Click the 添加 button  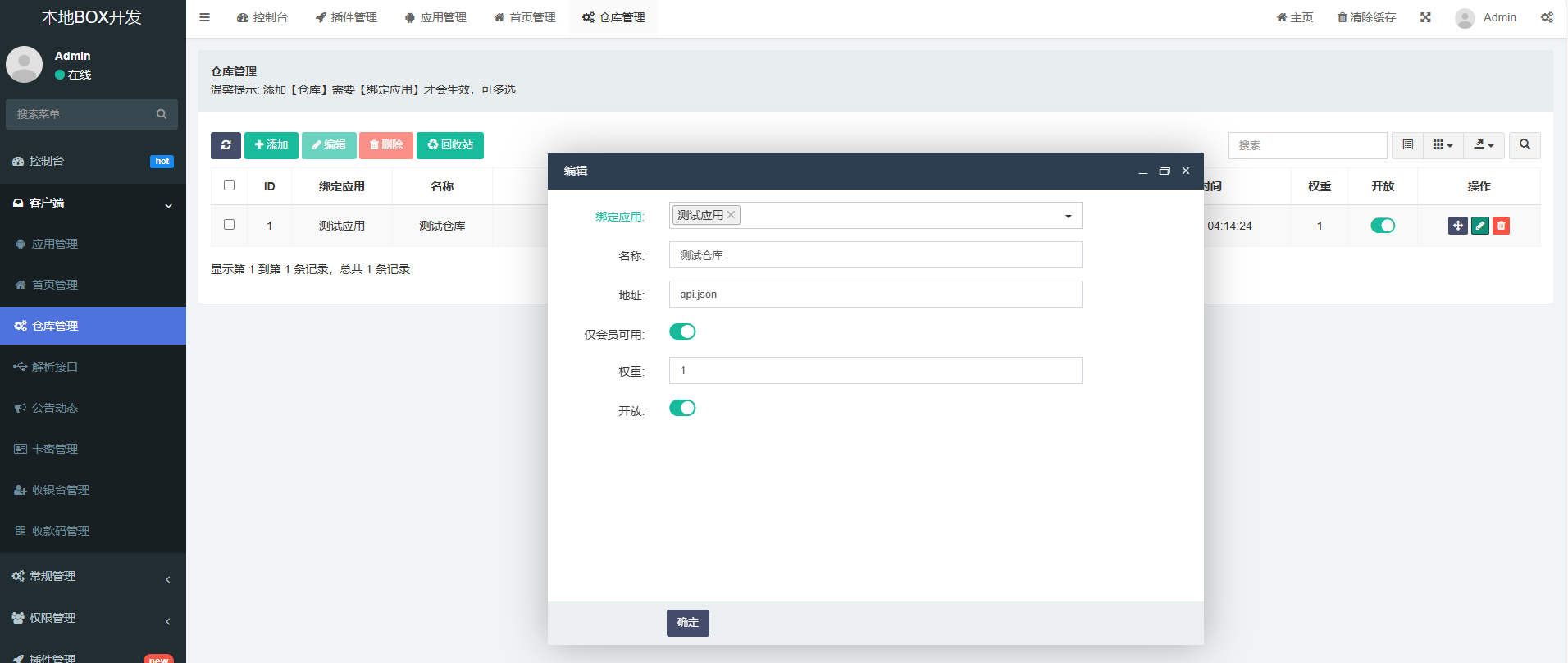pos(271,145)
